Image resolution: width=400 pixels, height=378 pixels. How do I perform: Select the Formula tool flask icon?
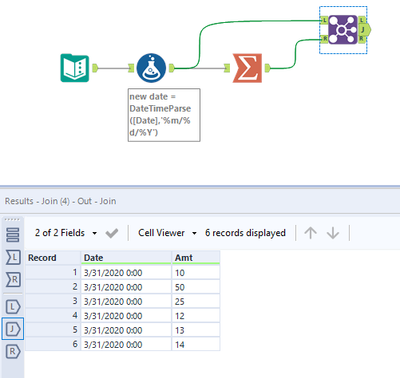click(151, 68)
